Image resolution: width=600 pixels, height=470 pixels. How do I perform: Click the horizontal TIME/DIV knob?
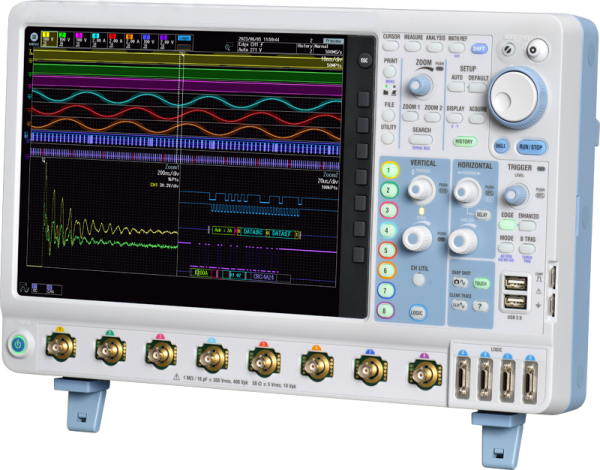tap(462, 241)
